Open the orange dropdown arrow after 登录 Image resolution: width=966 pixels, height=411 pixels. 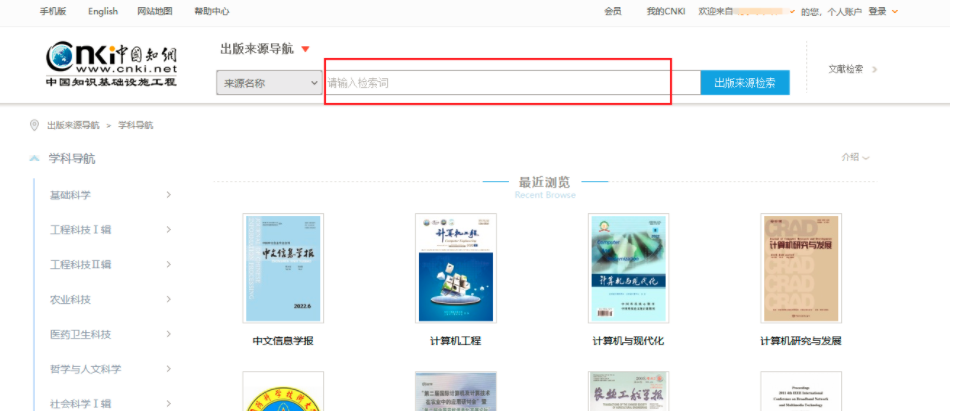[895, 12]
